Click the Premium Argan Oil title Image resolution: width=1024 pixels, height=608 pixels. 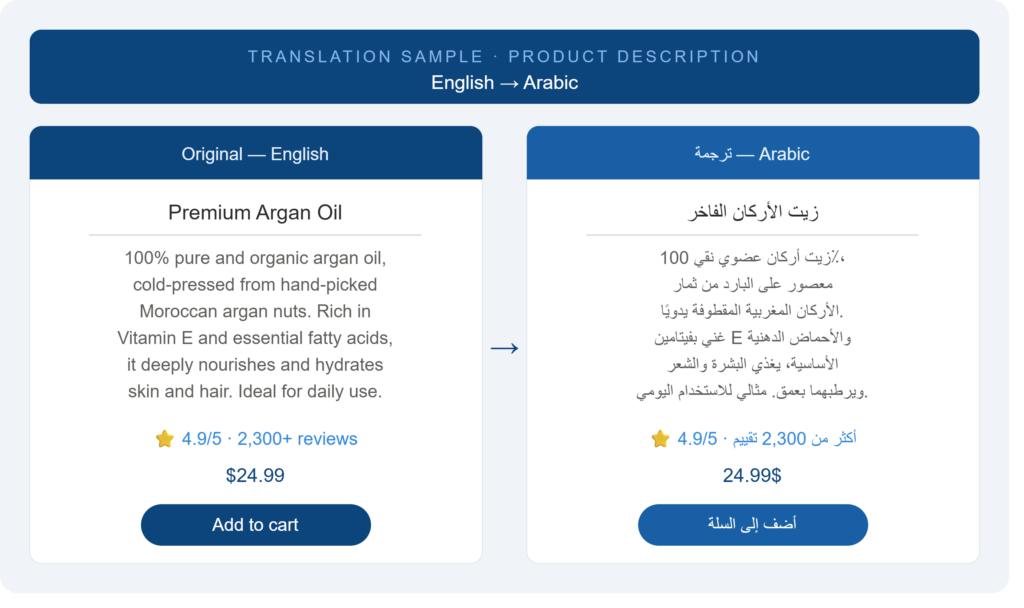coord(255,212)
